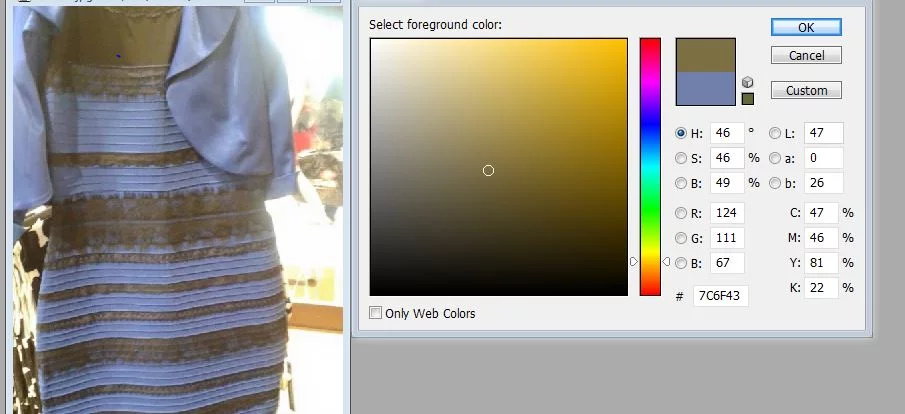Image resolution: width=905 pixels, height=414 pixels.
Task: Click the blue field showing 67
Action: point(727,263)
